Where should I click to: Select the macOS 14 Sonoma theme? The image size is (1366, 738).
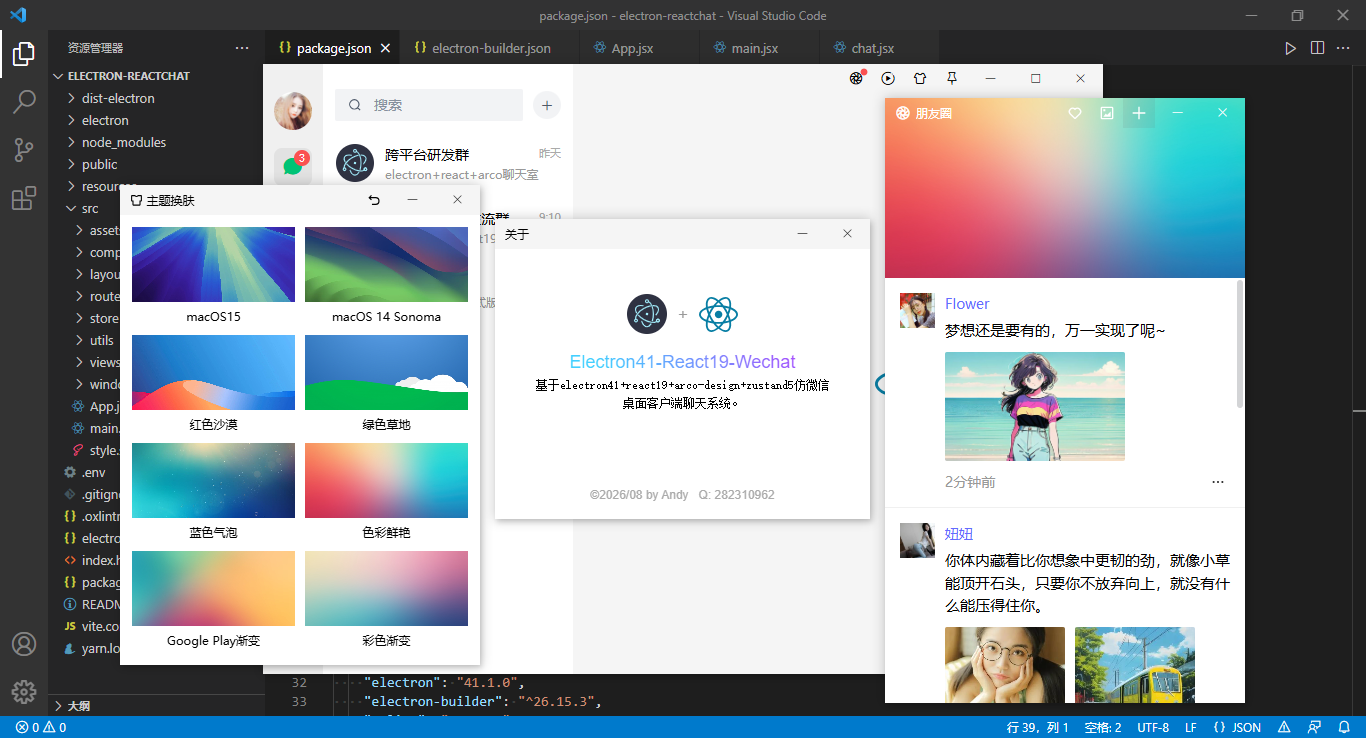pos(386,264)
